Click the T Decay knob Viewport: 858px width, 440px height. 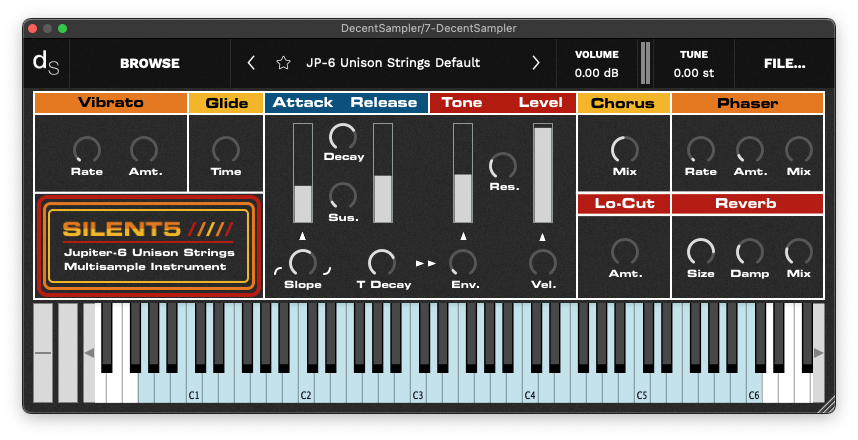point(382,263)
